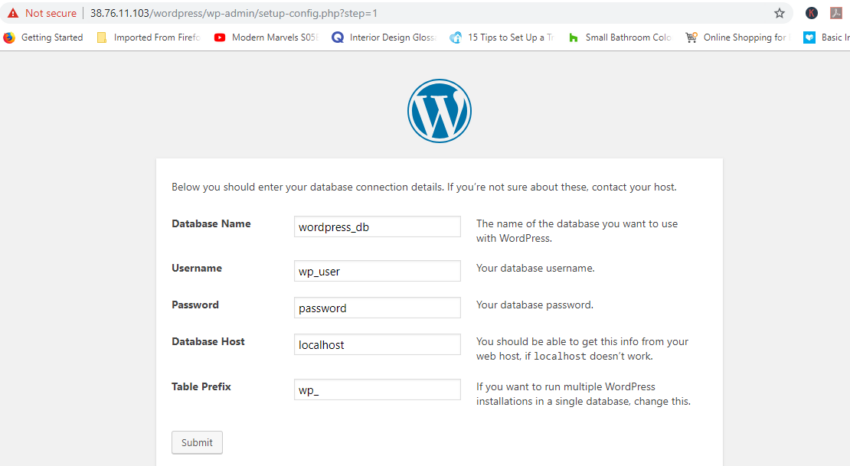
Task: Click the 'If you want to run multiple WordPress' description
Action: click(583, 394)
